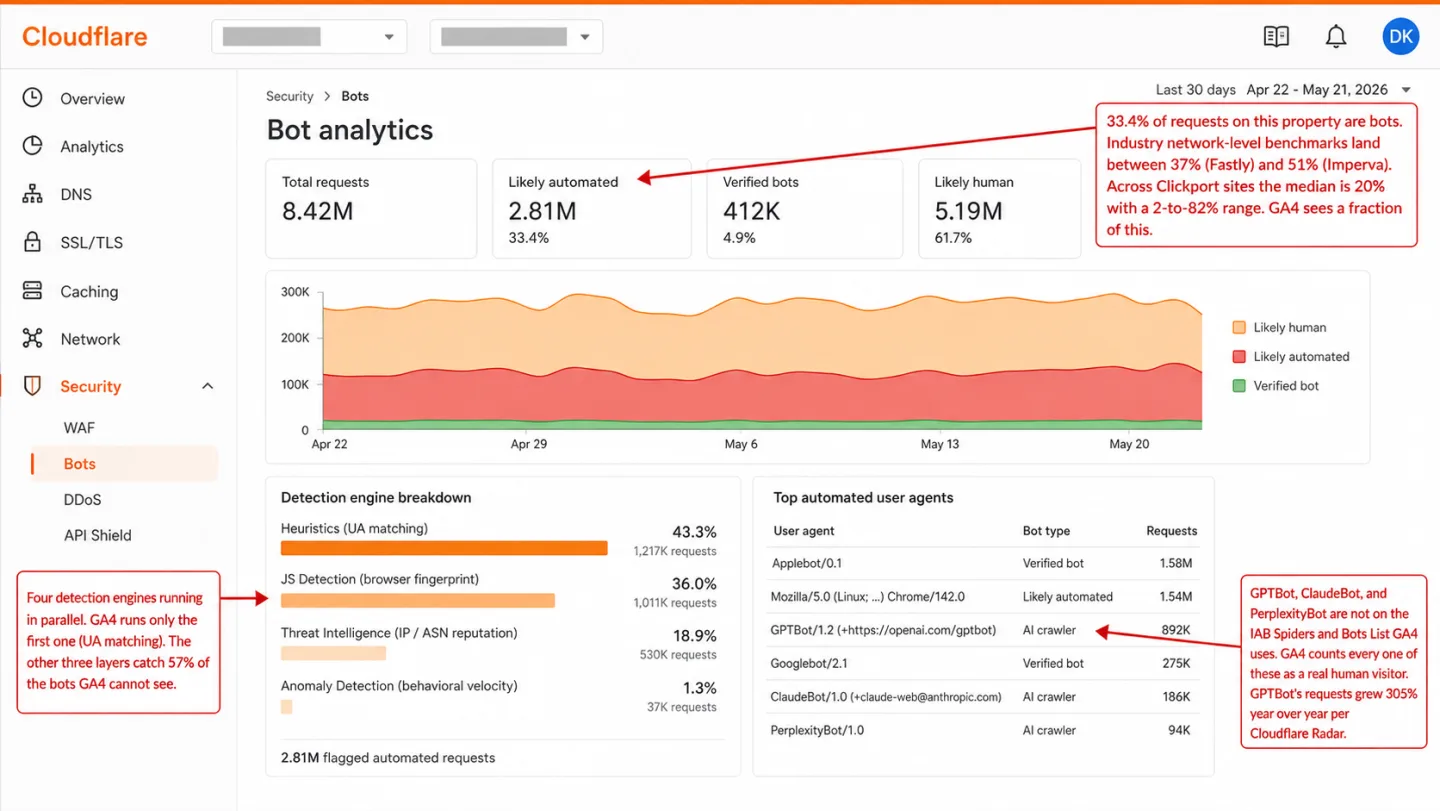Click the Caching server icon
Screen dimensions: 1440x811
(x=33, y=291)
